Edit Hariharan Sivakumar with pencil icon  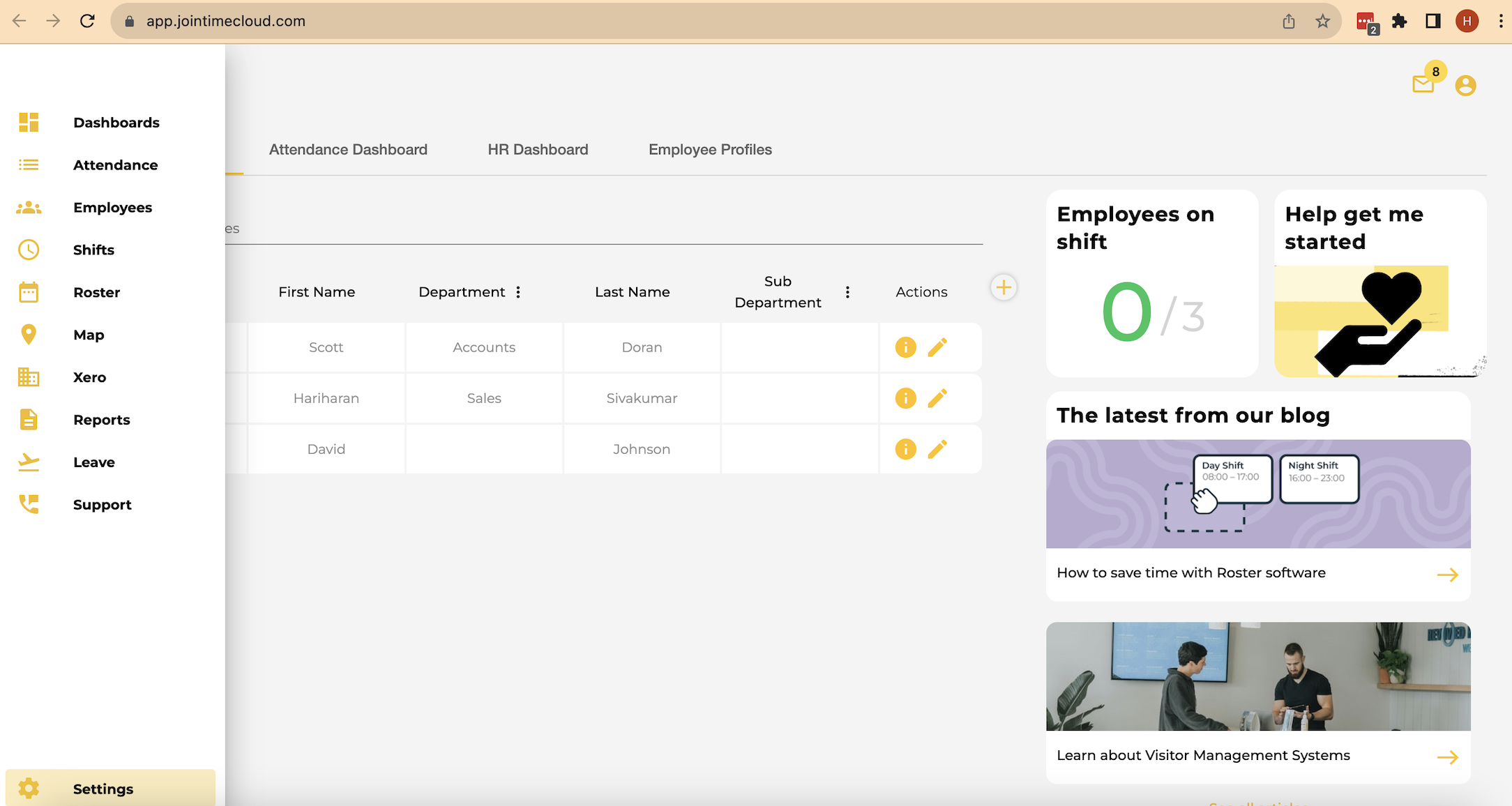pyautogui.click(x=937, y=398)
